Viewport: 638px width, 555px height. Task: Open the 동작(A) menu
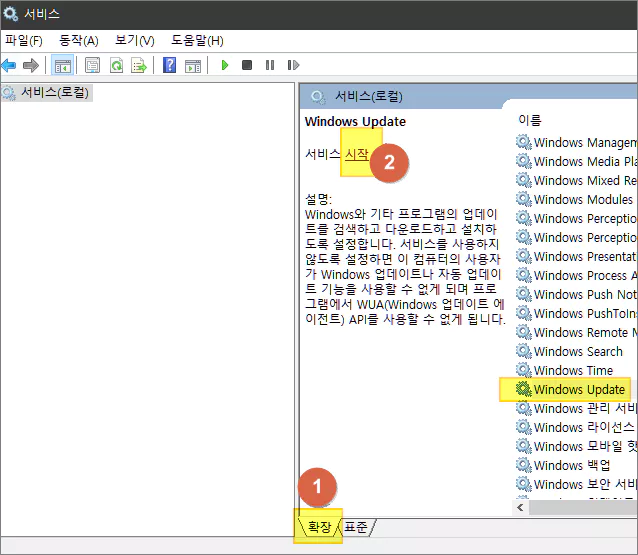[79, 41]
